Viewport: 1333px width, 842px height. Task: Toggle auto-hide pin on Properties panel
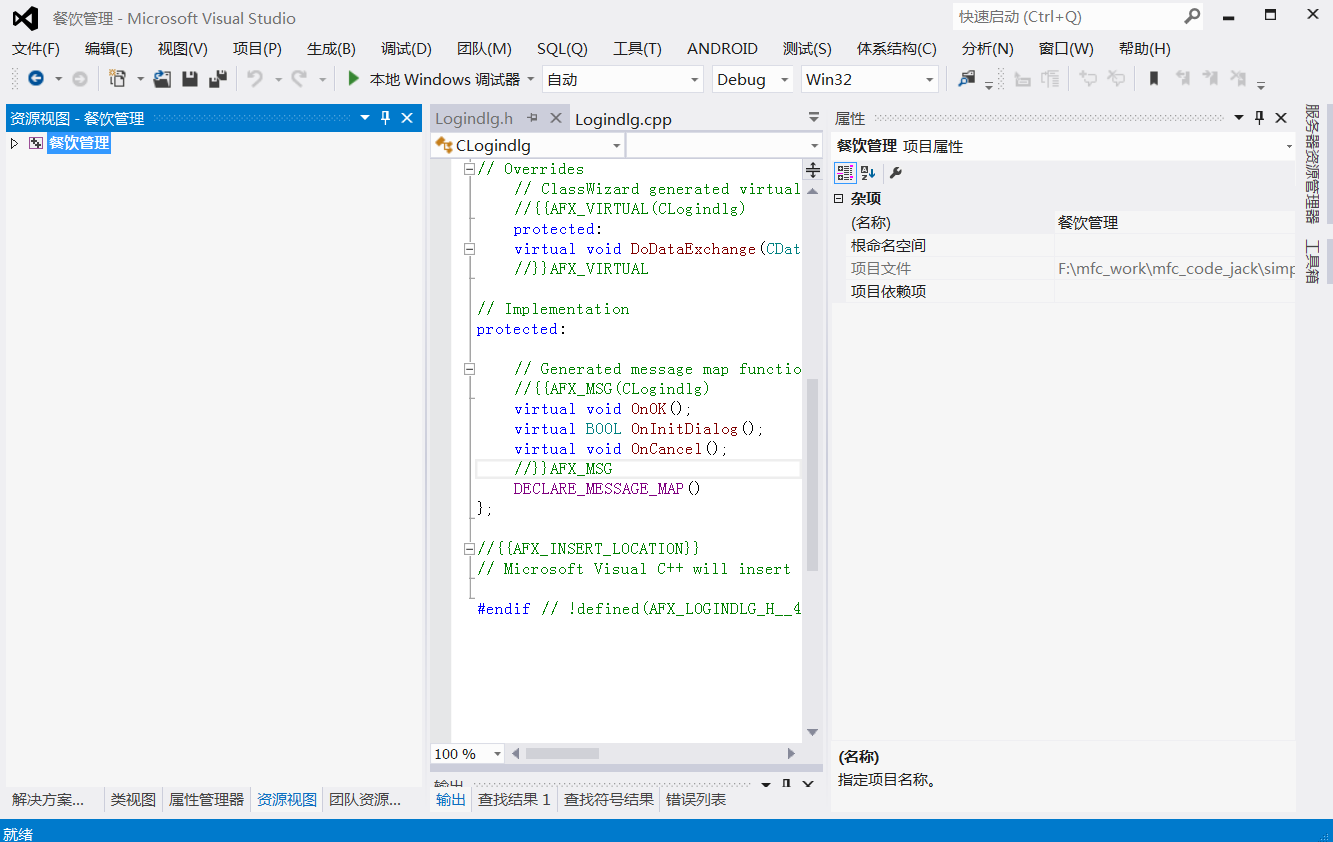click(1259, 117)
